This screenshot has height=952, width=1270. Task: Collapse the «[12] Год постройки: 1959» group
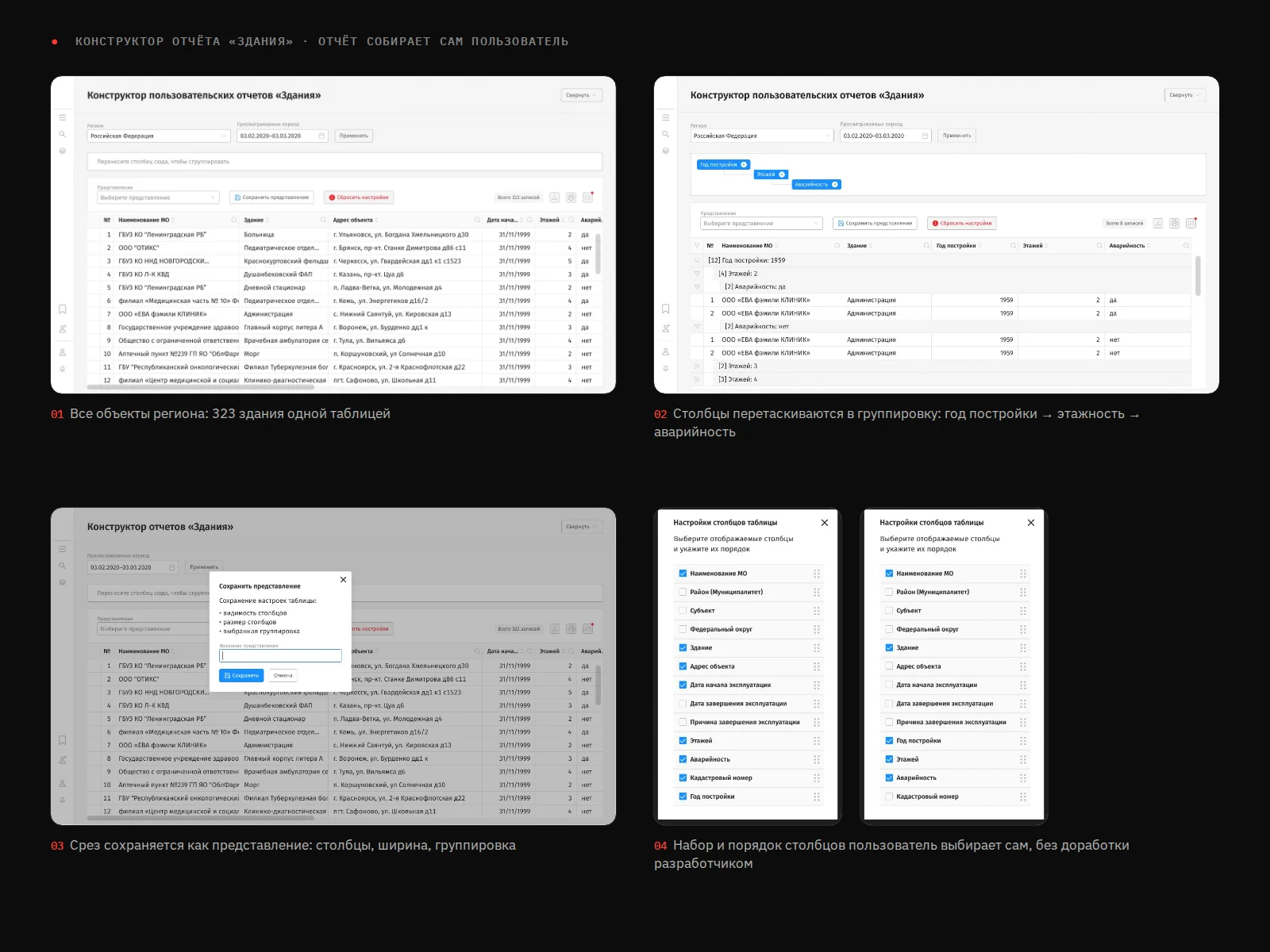(698, 260)
